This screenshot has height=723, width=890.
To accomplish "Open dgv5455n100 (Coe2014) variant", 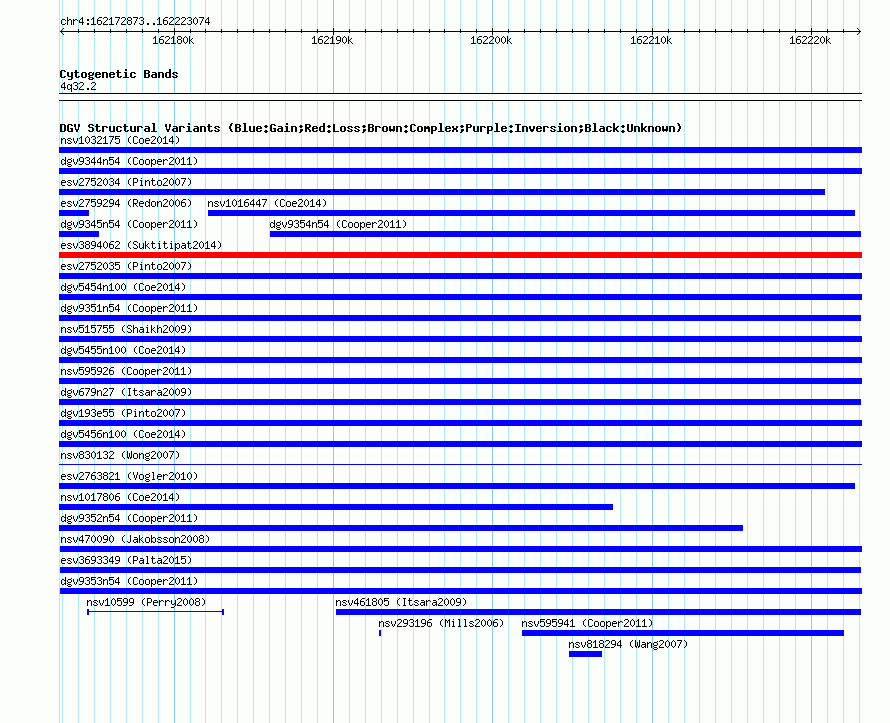I will (x=460, y=360).
